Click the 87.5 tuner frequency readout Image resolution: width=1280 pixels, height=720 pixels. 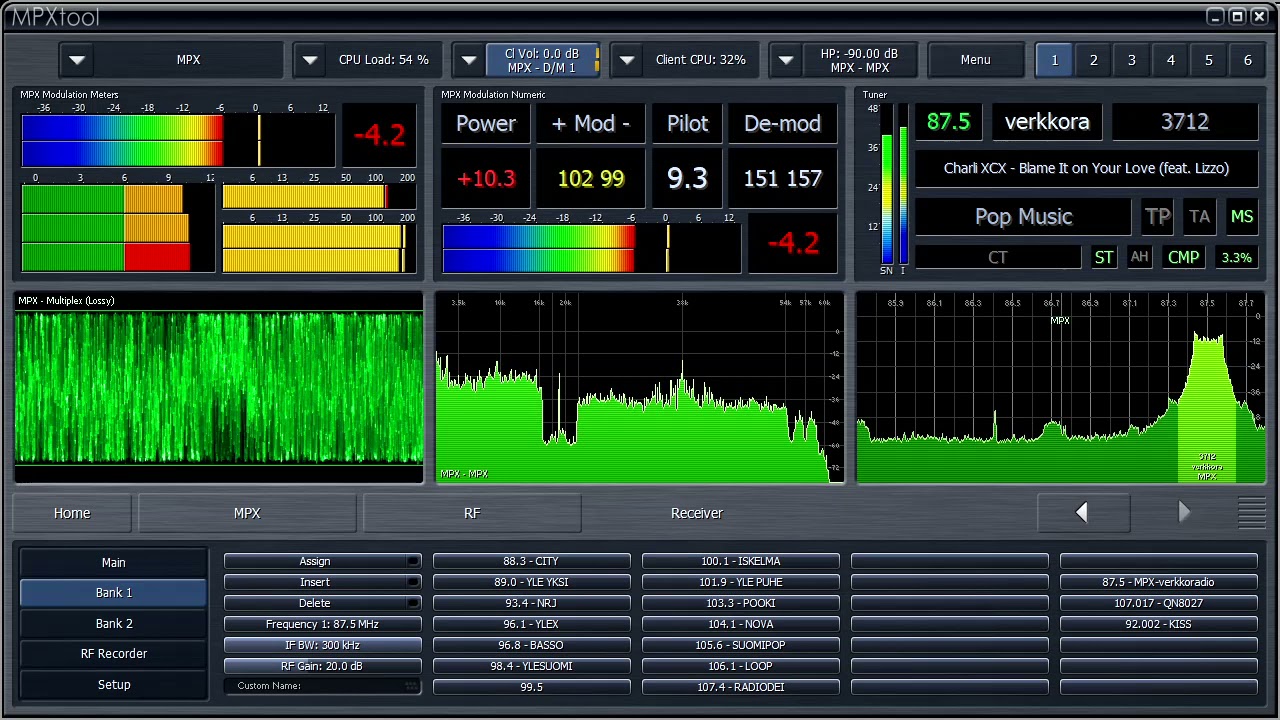coord(948,122)
